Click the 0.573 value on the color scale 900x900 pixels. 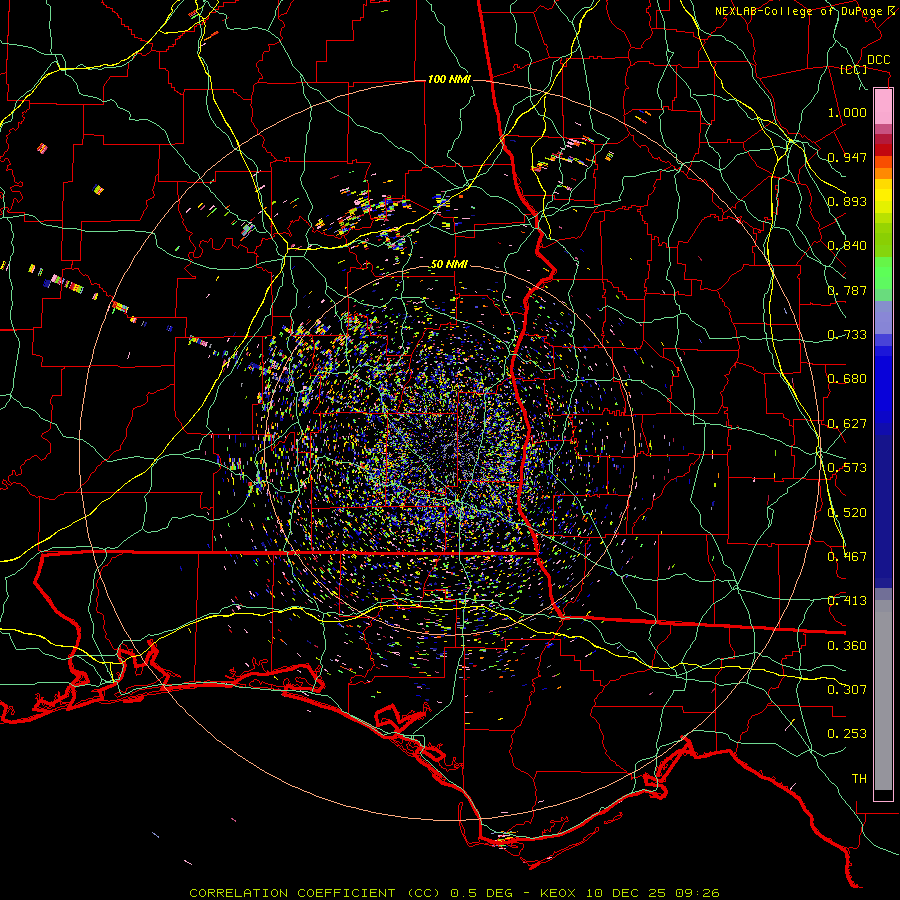[847, 468]
